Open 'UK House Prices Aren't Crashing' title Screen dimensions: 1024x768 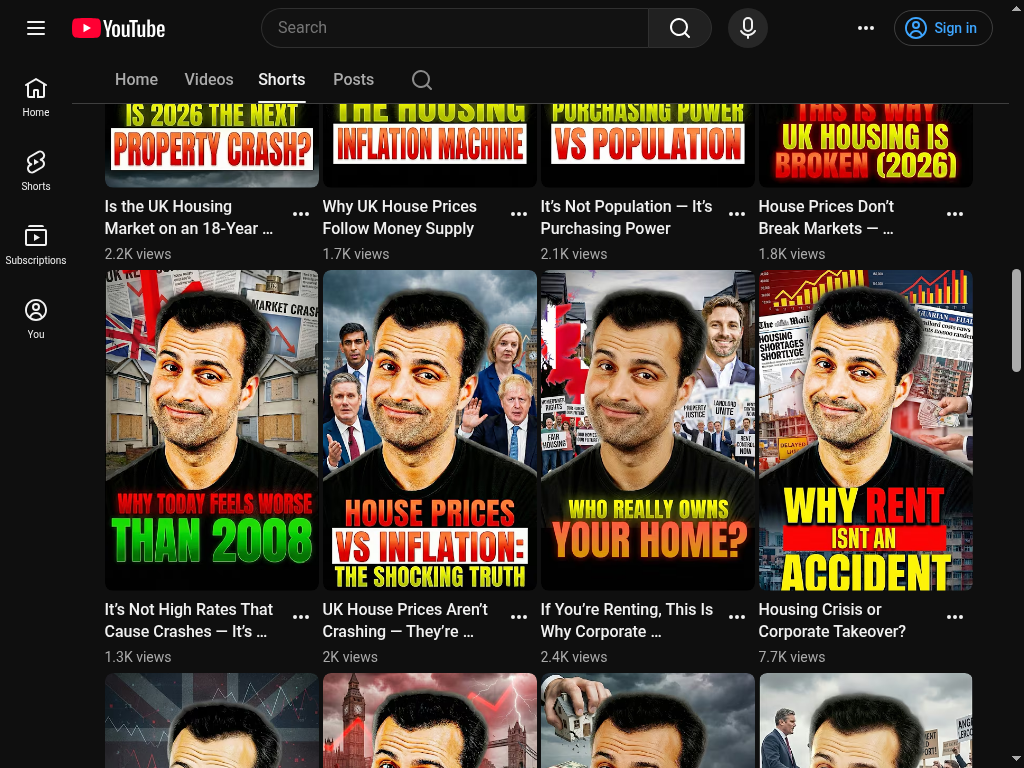[405, 620]
